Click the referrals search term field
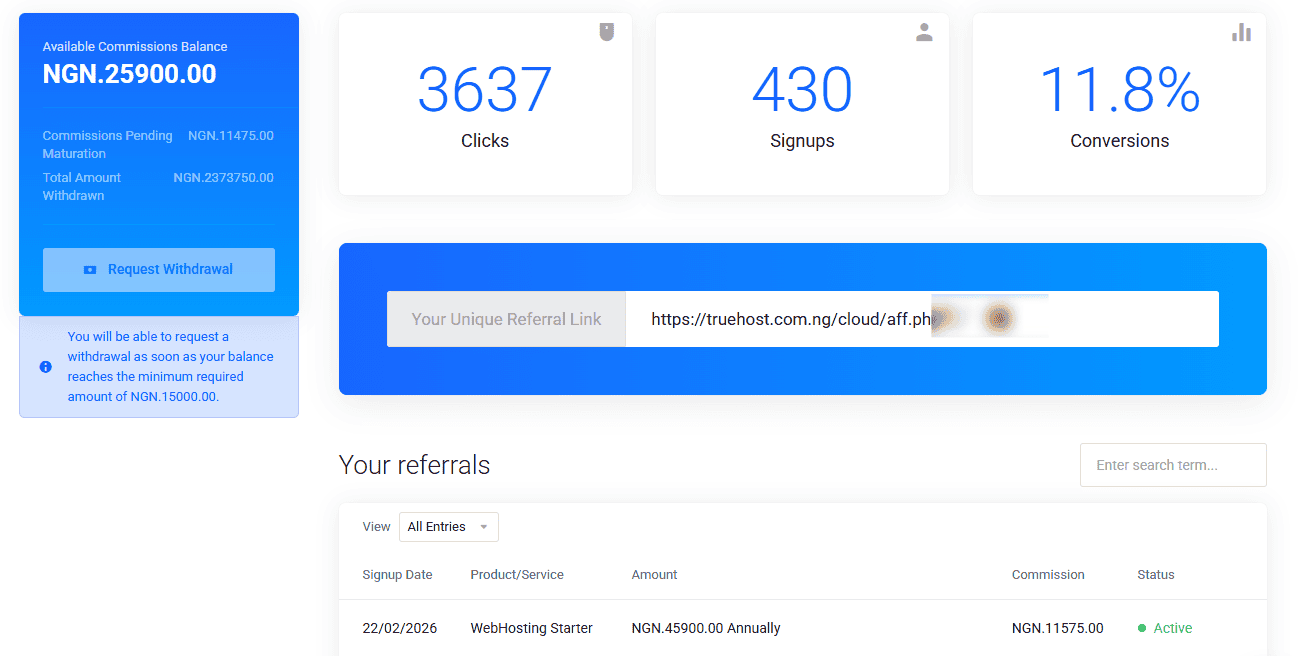The height and width of the screenshot is (656, 1298). tap(1173, 465)
